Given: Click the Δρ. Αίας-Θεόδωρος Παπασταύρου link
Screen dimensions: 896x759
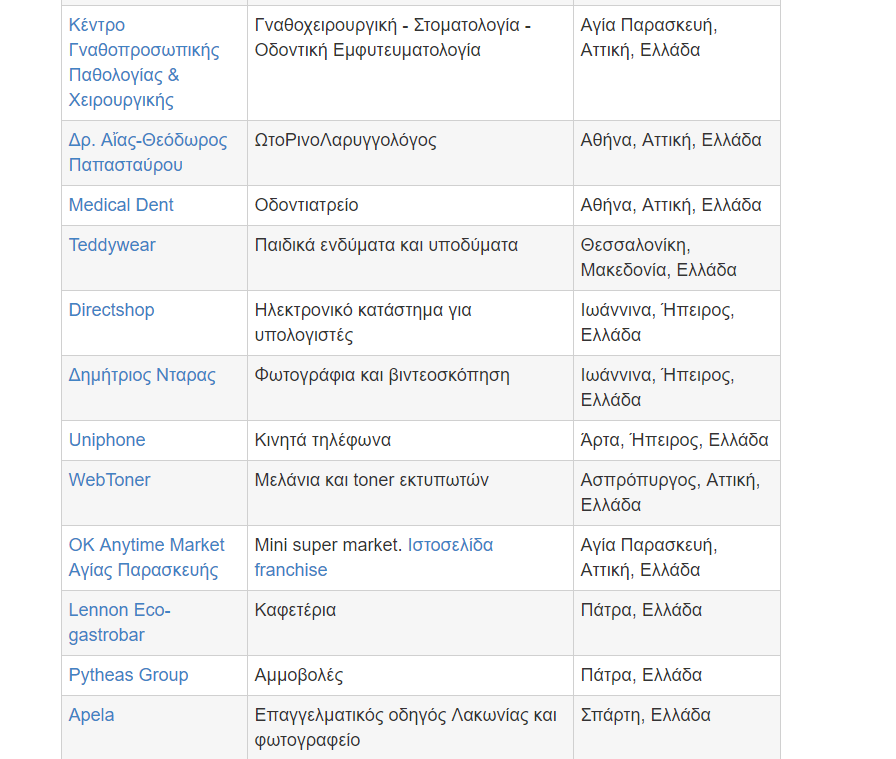Looking at the screenshot, I should (148, 152).
